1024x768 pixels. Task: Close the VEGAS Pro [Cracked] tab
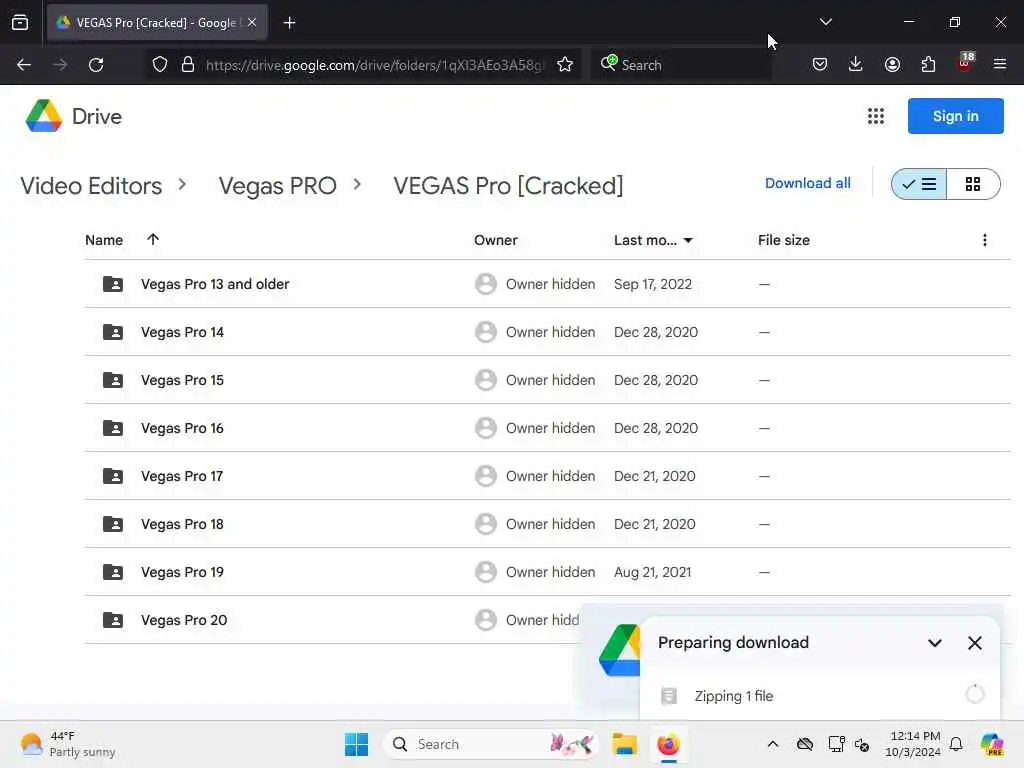point(252,22)
